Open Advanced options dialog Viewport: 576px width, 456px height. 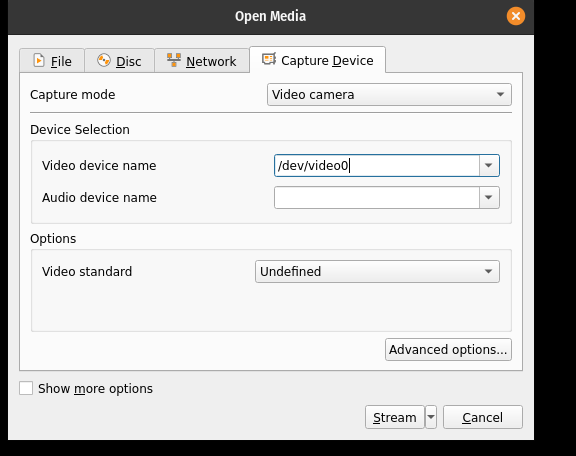[448, 349]
